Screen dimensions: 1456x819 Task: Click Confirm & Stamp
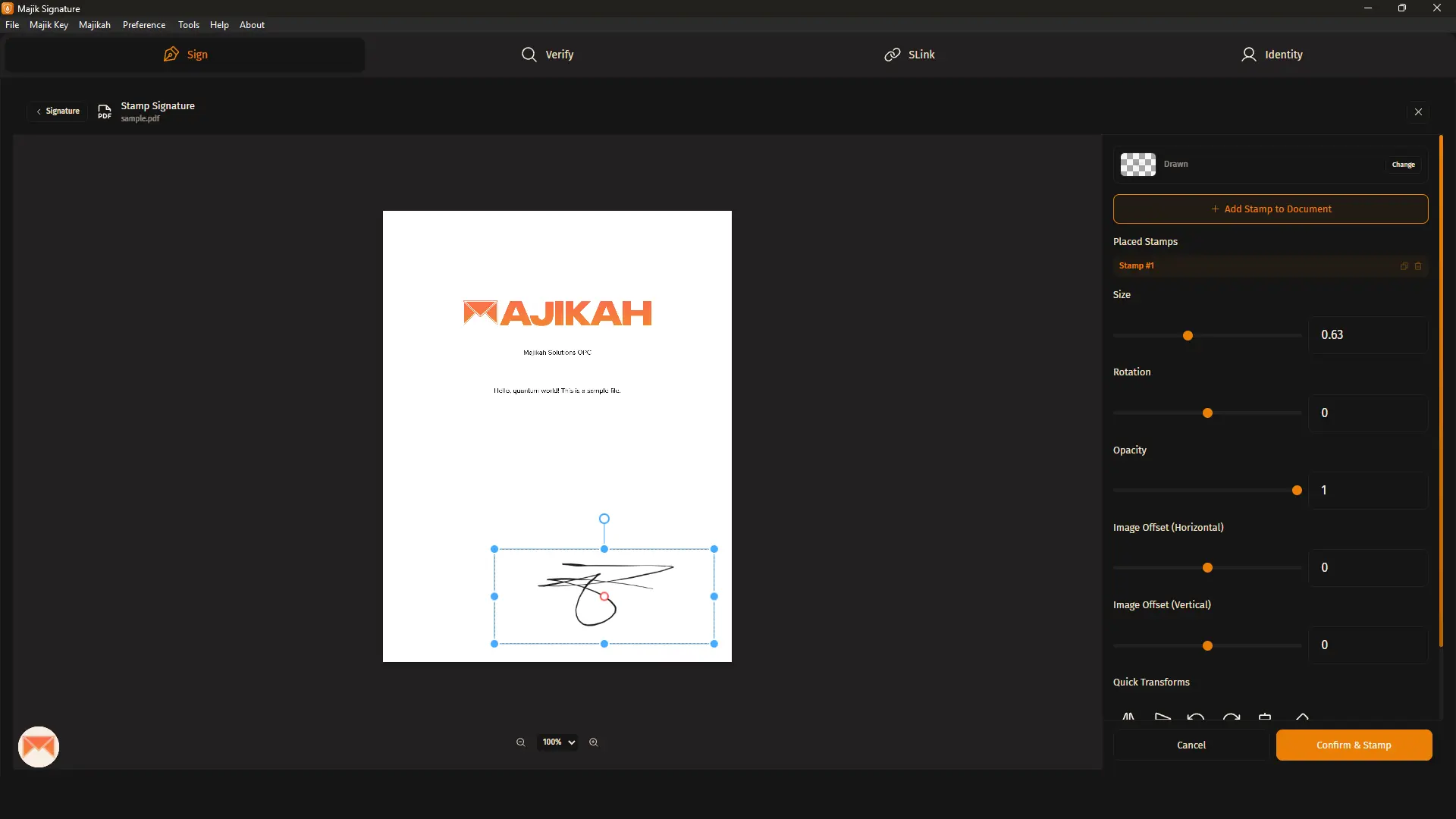pyautogui.click(x=1354, y=745)
